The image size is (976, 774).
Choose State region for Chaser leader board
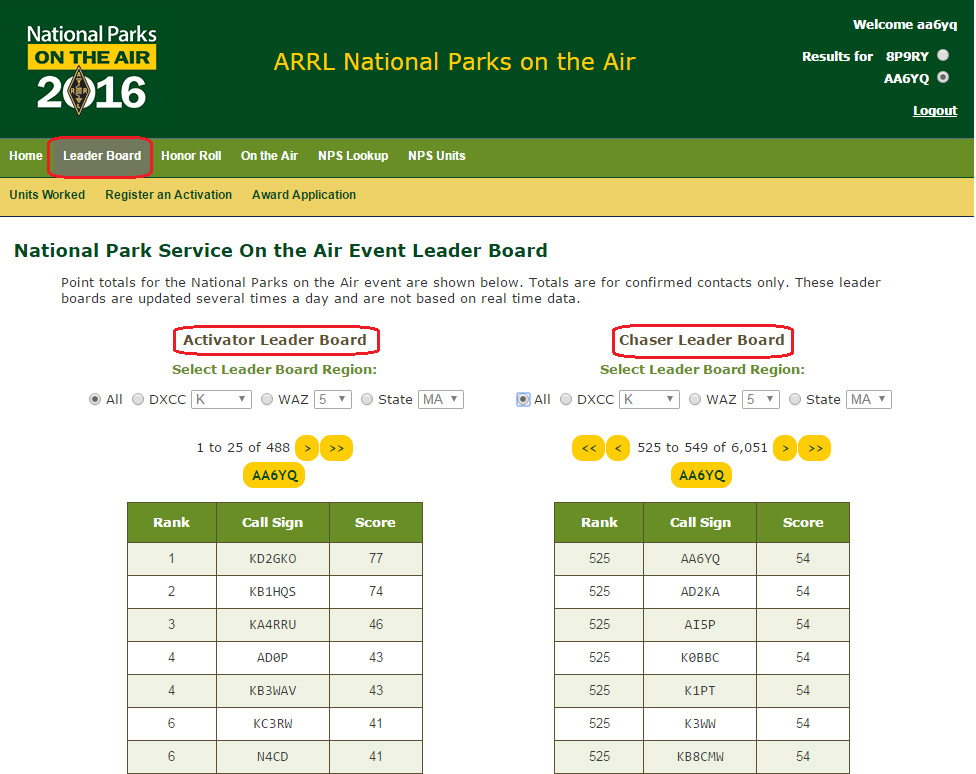click(795, 399)
